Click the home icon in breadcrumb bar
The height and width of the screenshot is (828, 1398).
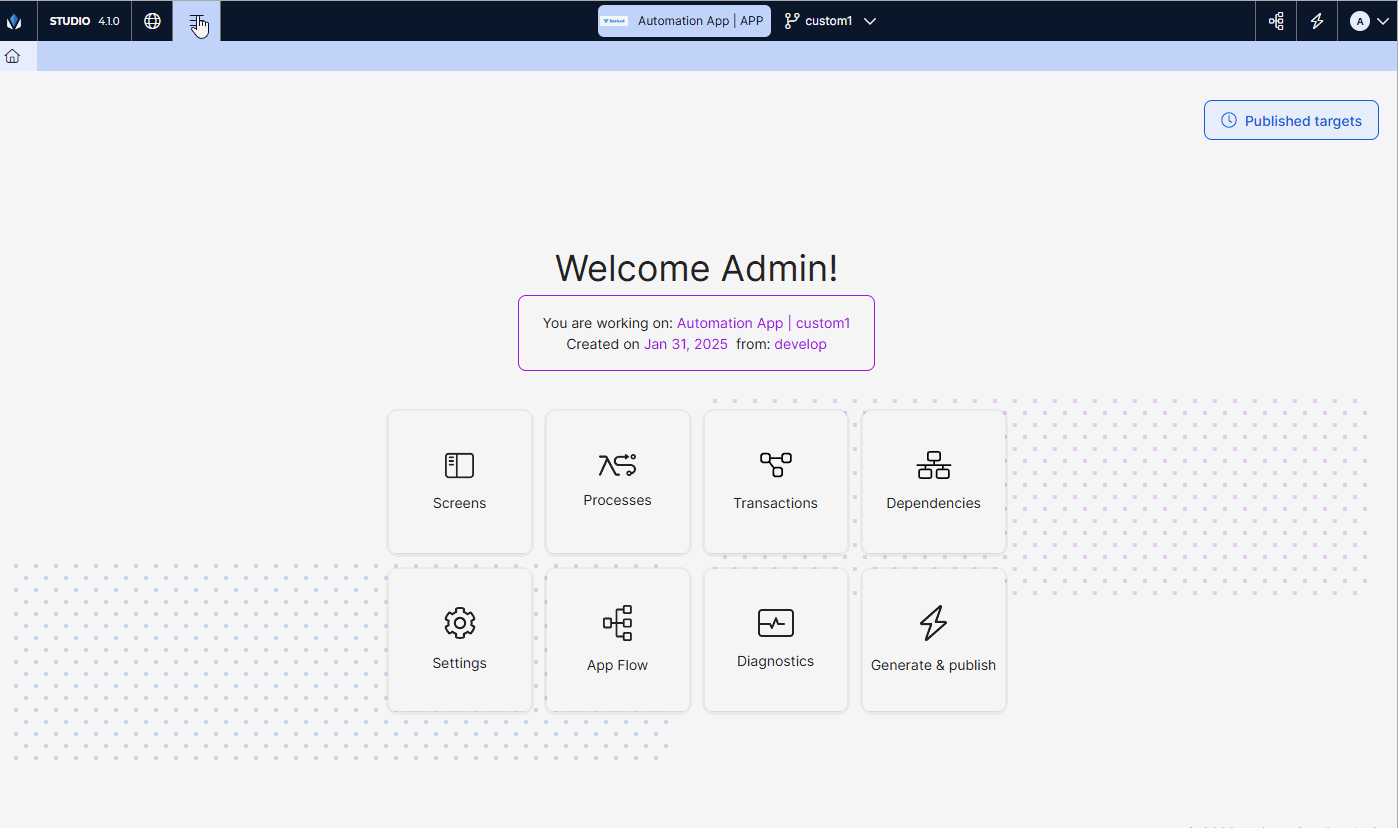coord(12,56)
